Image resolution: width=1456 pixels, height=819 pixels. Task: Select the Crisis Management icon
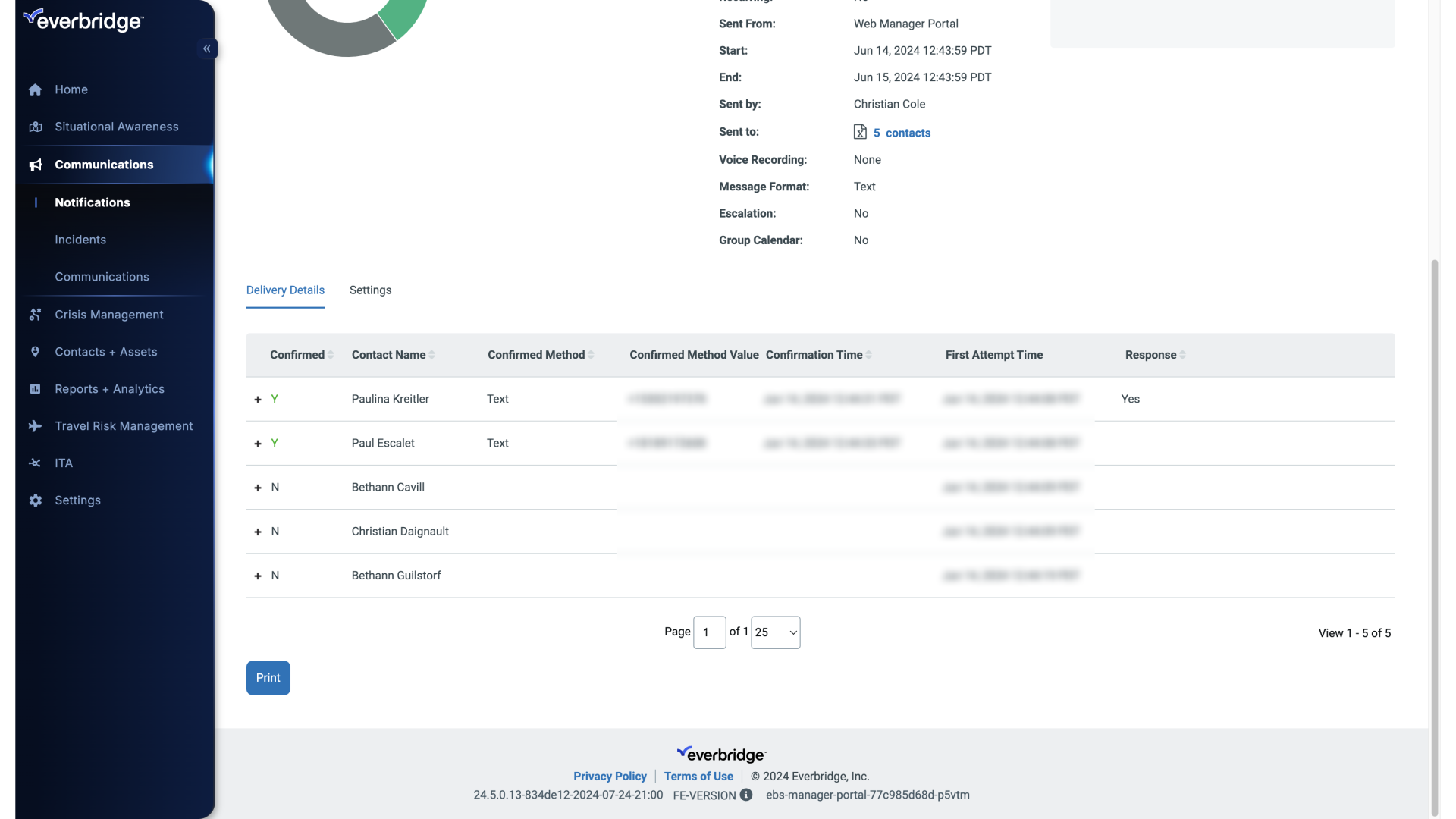pos(36,314)
